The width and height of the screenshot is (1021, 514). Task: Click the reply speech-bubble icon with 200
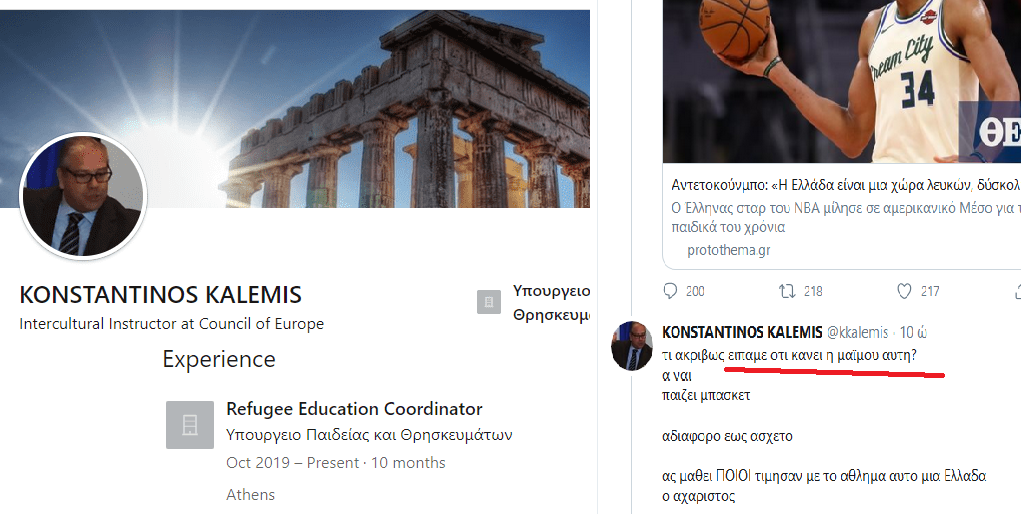tap(671, 291)
